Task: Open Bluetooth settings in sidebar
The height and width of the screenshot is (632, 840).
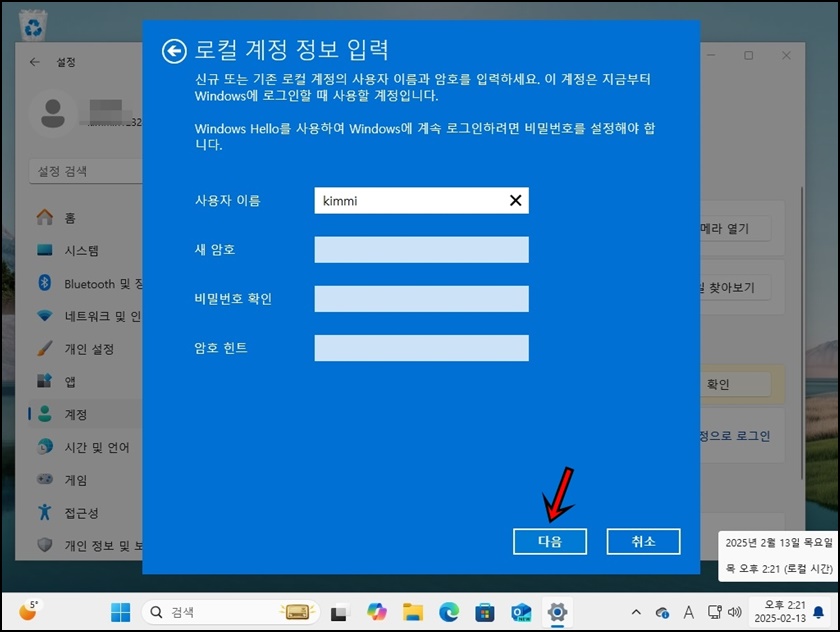Action: point(86,283)
